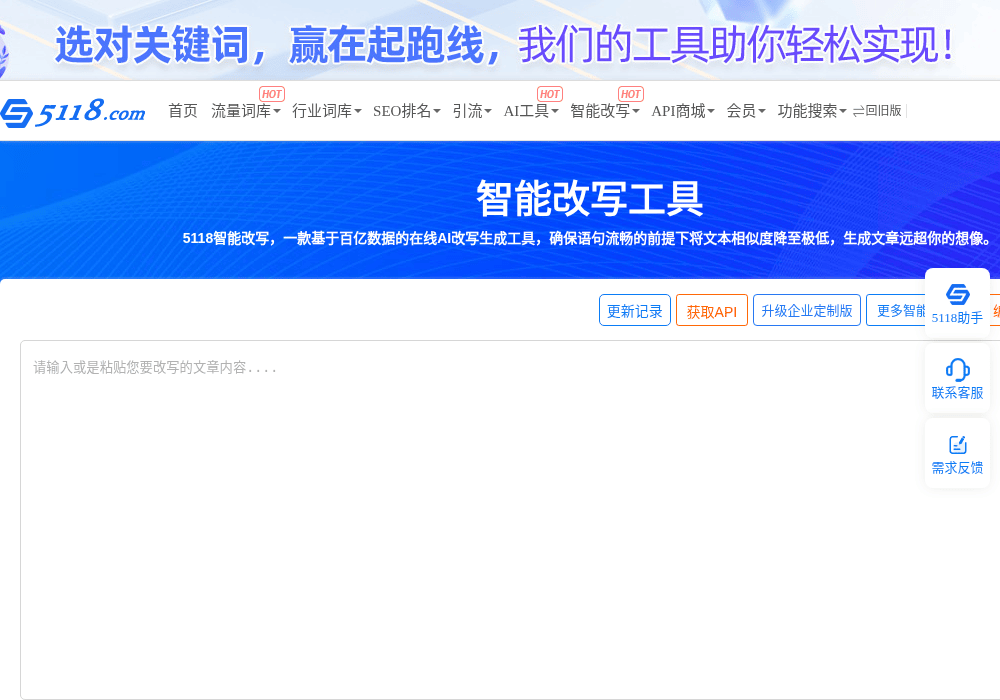Click the HOT badge above 智能改写
This screenshot has height=700, width=1000.
631,94
